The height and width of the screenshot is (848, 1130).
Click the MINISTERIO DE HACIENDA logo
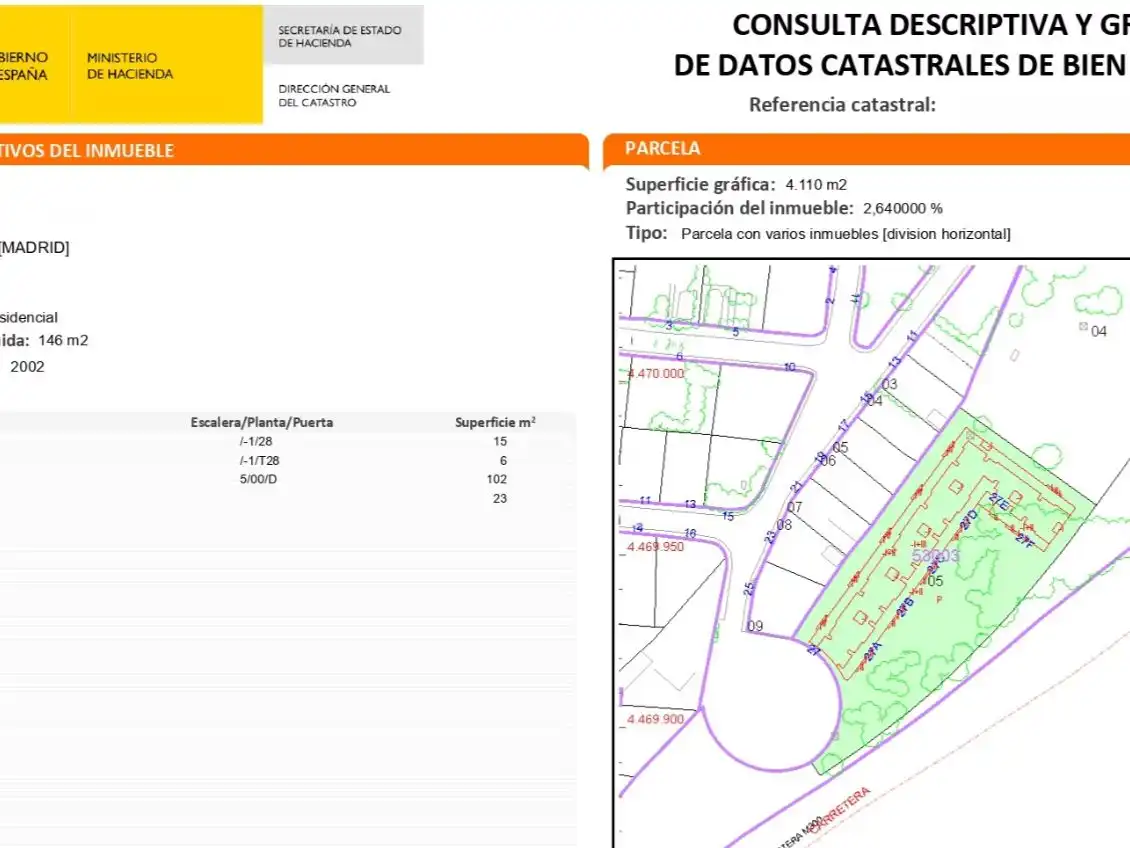click(130, 66)
